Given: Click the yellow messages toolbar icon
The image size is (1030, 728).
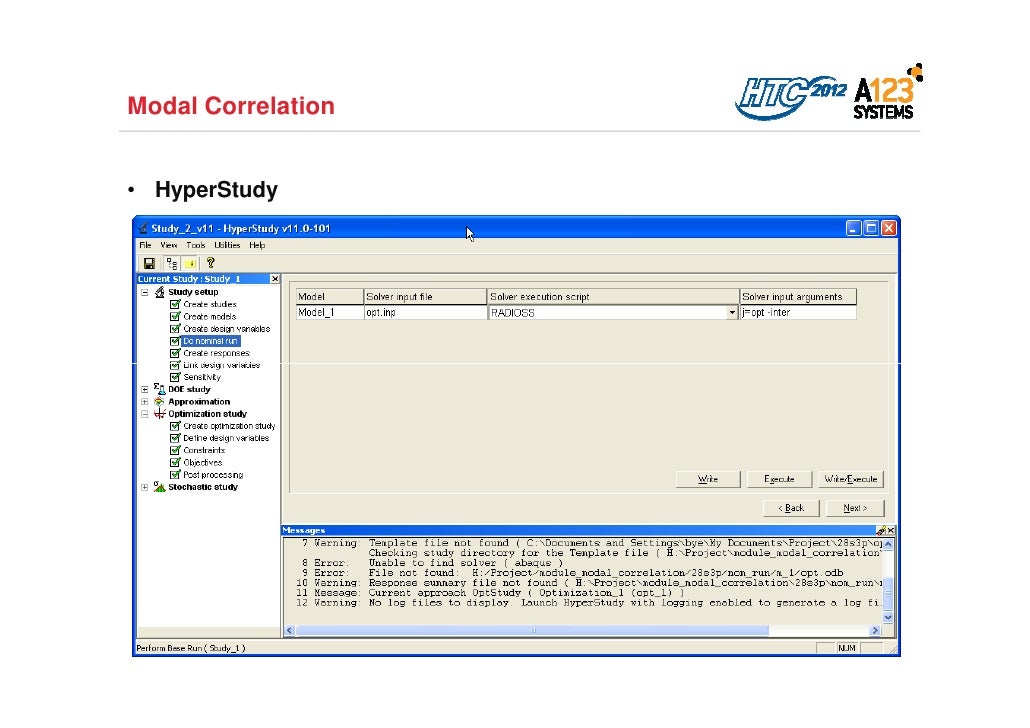Looking at the screenshot, I should pos(190,263).
